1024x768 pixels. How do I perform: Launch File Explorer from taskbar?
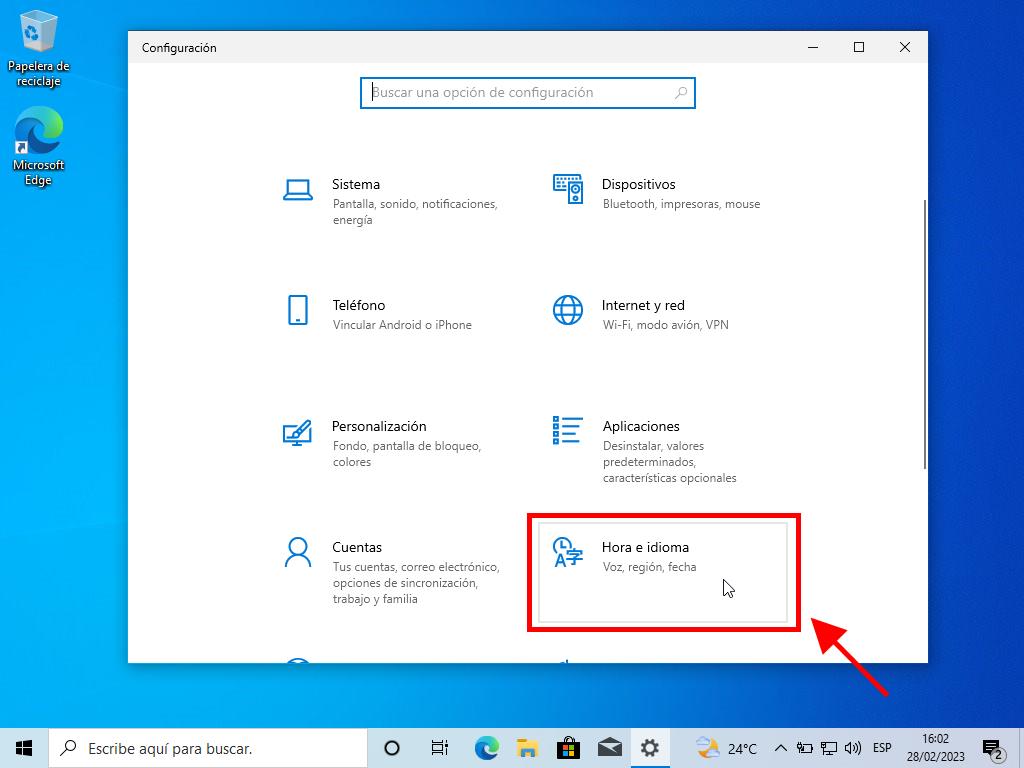tap(527, 748)
